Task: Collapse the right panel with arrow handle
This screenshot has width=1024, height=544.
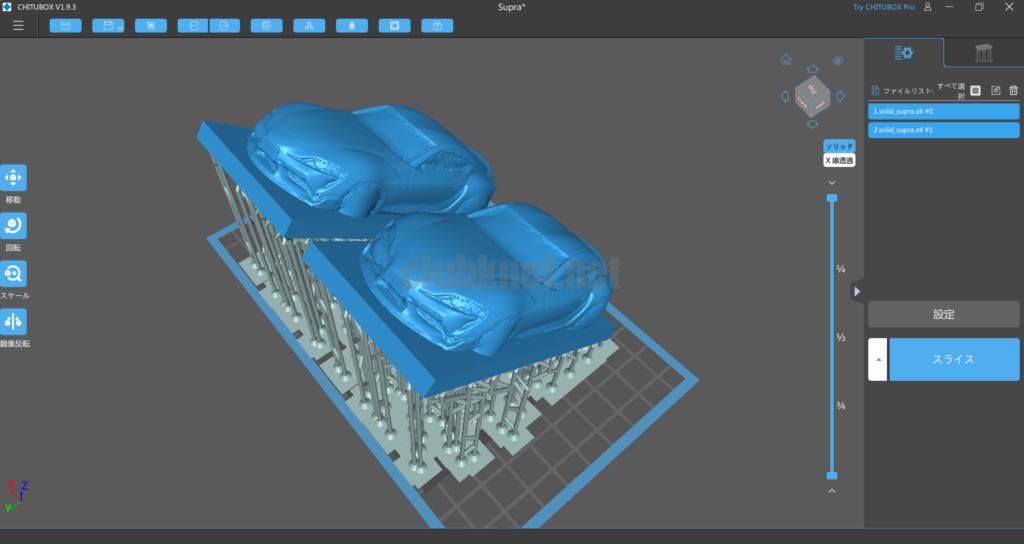Action: (x=857, y=291)
